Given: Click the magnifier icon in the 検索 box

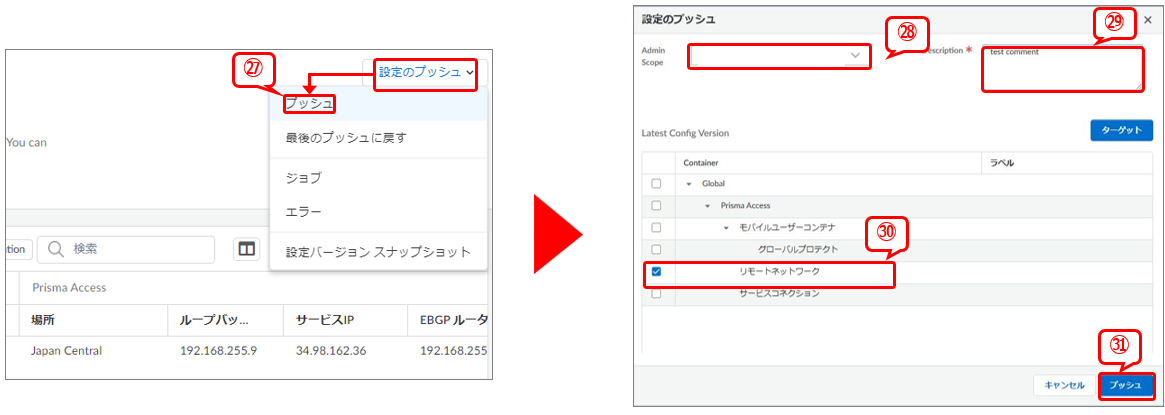Looking at the screenshot, I should tap(56, 249).
